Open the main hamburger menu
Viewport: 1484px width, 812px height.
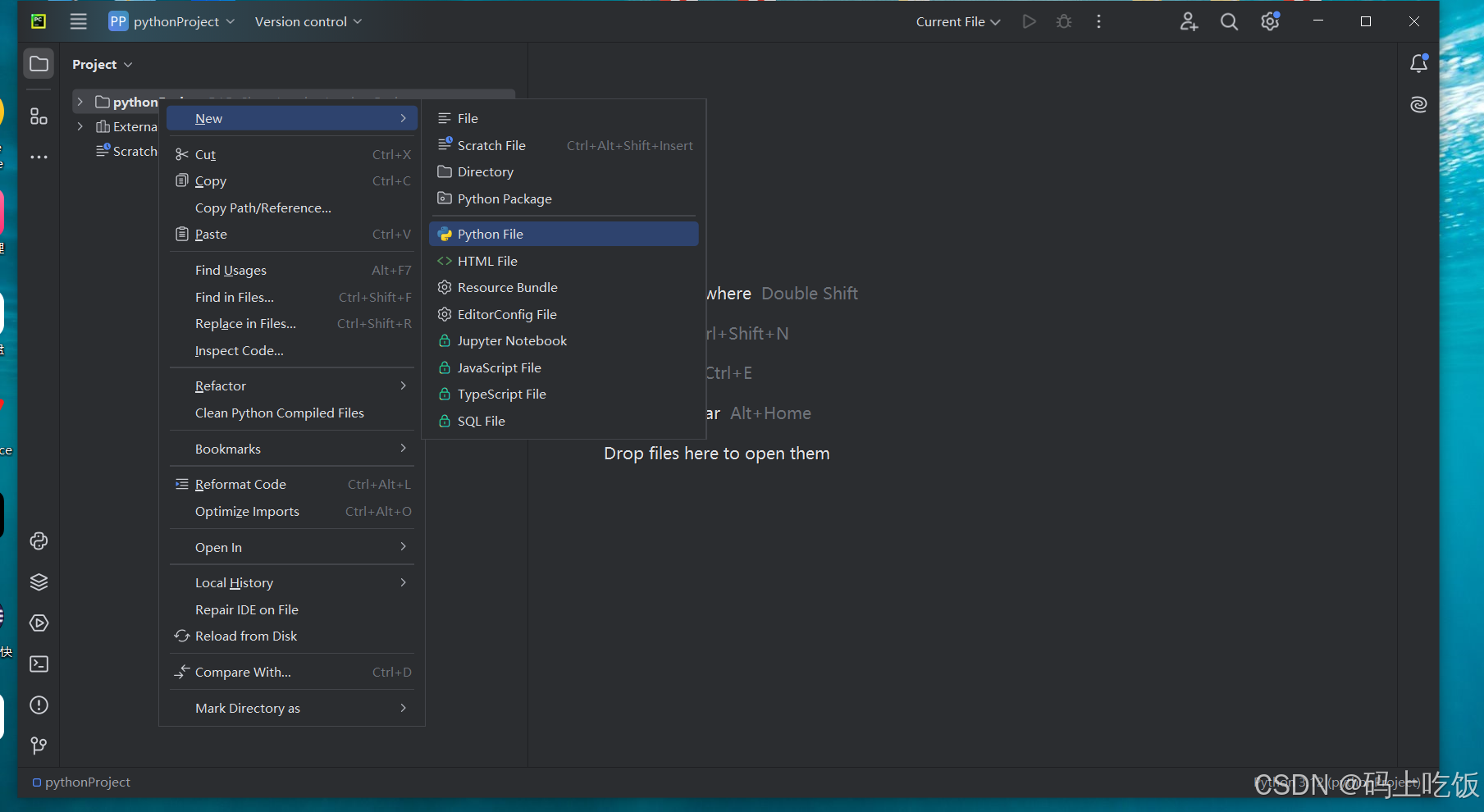(x=78, y=21)
